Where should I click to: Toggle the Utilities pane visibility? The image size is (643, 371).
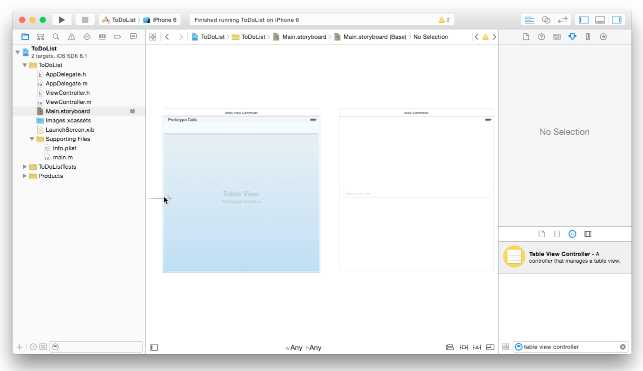point(617,20)
